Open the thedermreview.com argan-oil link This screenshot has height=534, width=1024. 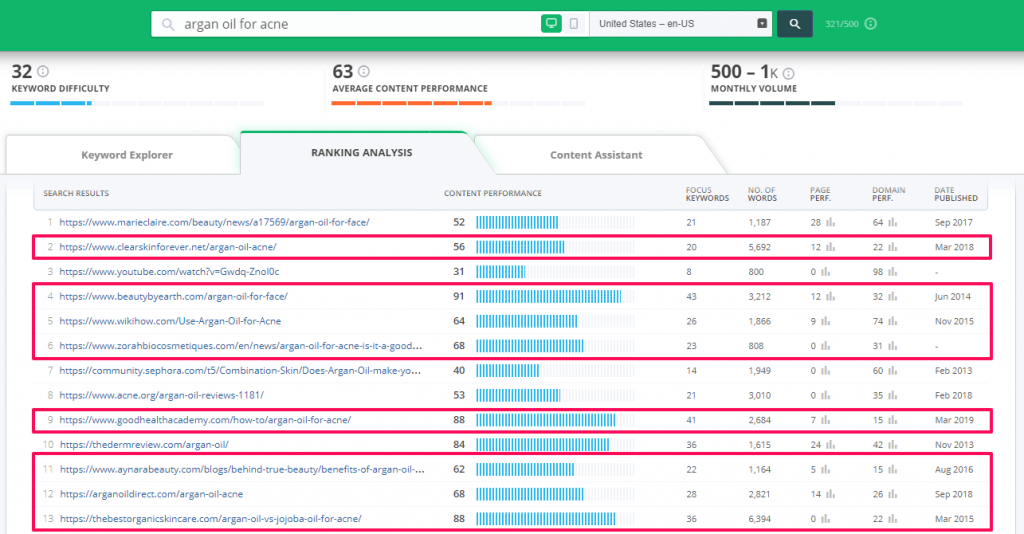click(x=144, y=445)
